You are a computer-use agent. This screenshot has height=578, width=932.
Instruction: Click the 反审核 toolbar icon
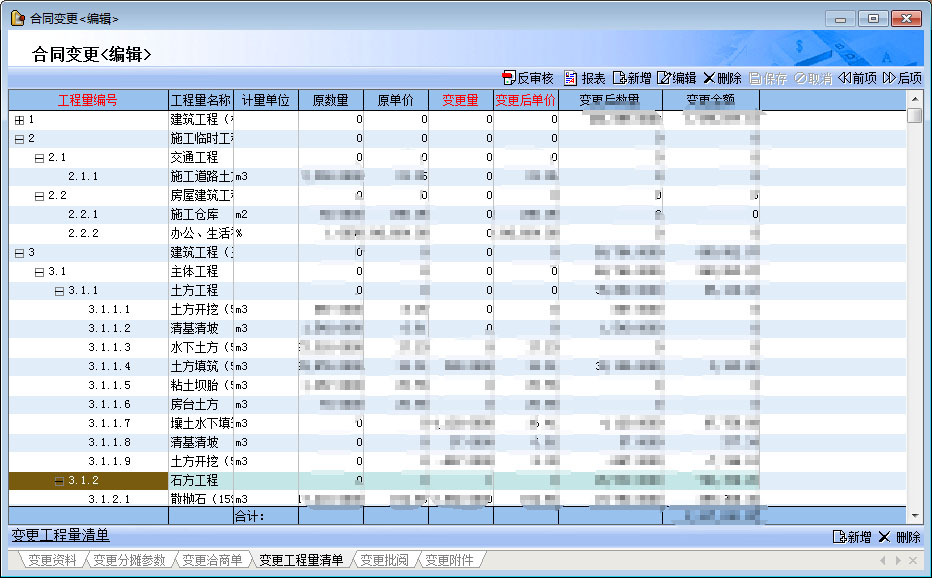click(509, 78)
